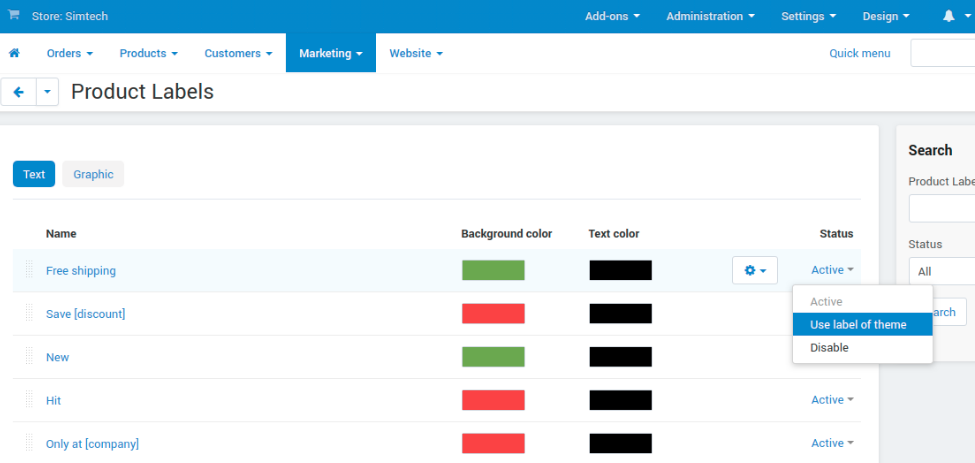
Task: Click the shopping cart store icon
Action: (13, 15)
